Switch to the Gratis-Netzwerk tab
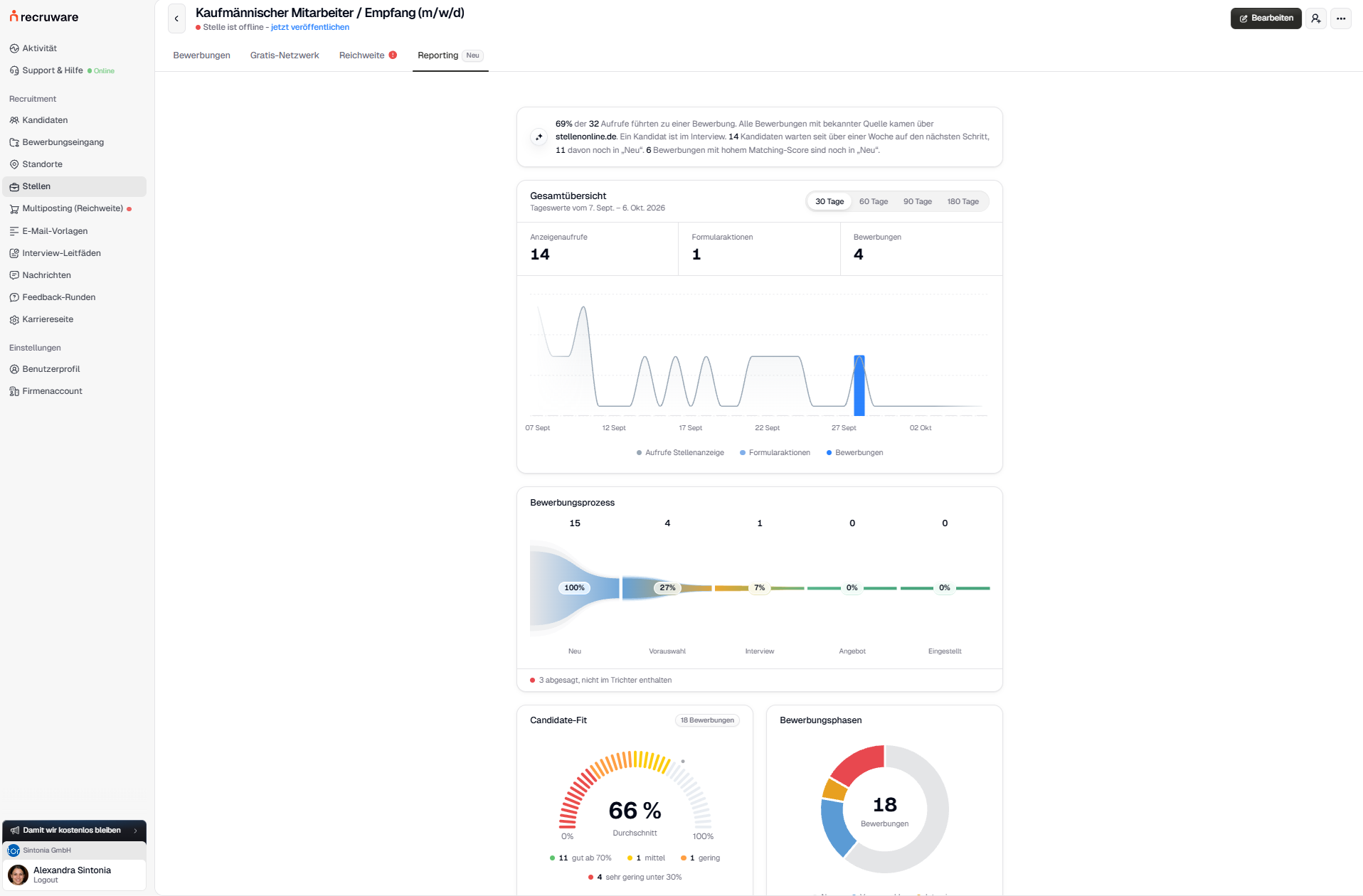This screenshot has width=1363, height=896. [x=285, y=55]
